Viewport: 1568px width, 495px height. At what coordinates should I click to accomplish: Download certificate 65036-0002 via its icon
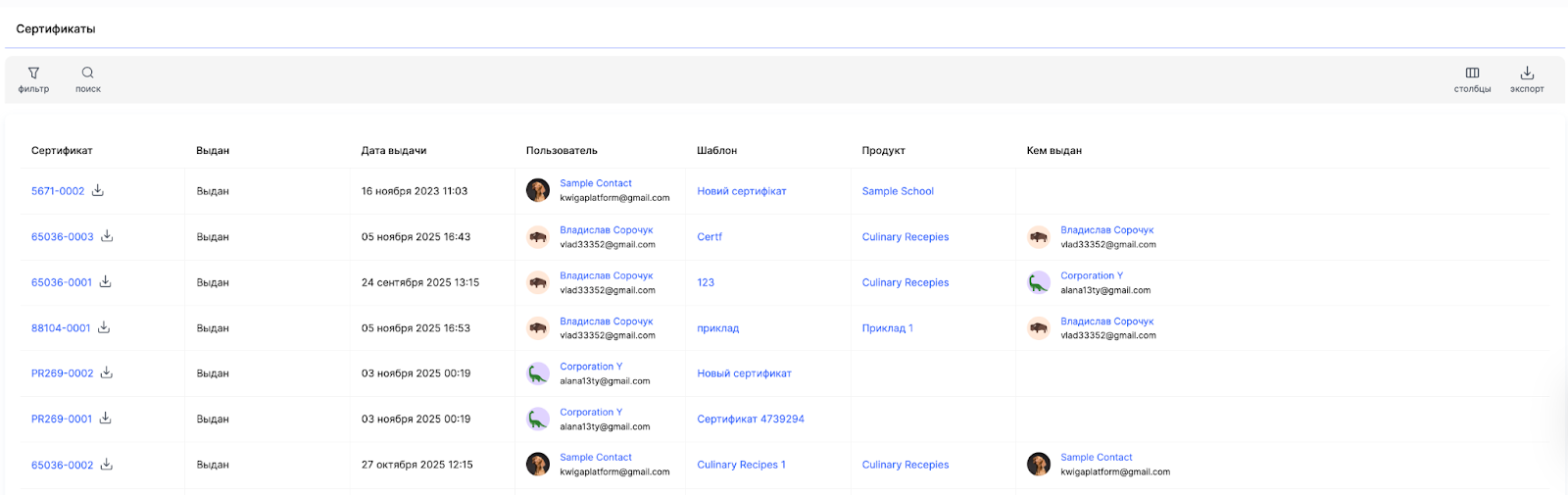pyautogui.click(x=107, y=465)
